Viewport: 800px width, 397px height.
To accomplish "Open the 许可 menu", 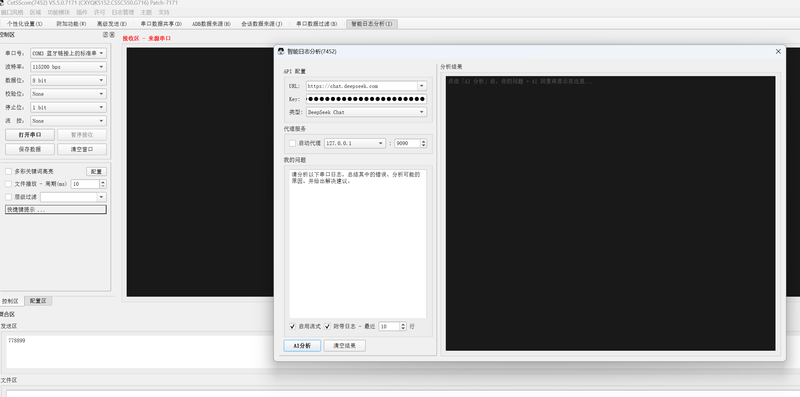I will [x=99, y=12].
